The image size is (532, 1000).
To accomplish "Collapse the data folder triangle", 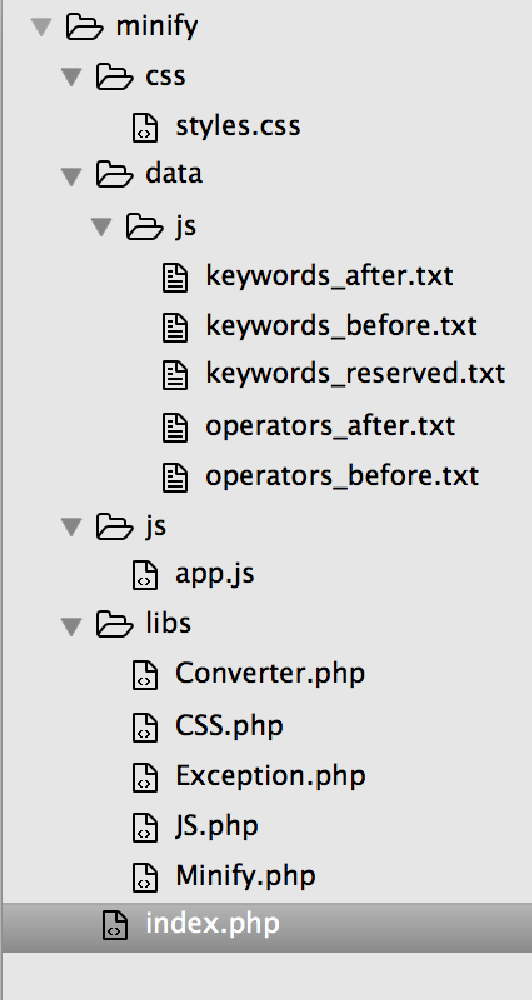I will (x=71, y=176).
